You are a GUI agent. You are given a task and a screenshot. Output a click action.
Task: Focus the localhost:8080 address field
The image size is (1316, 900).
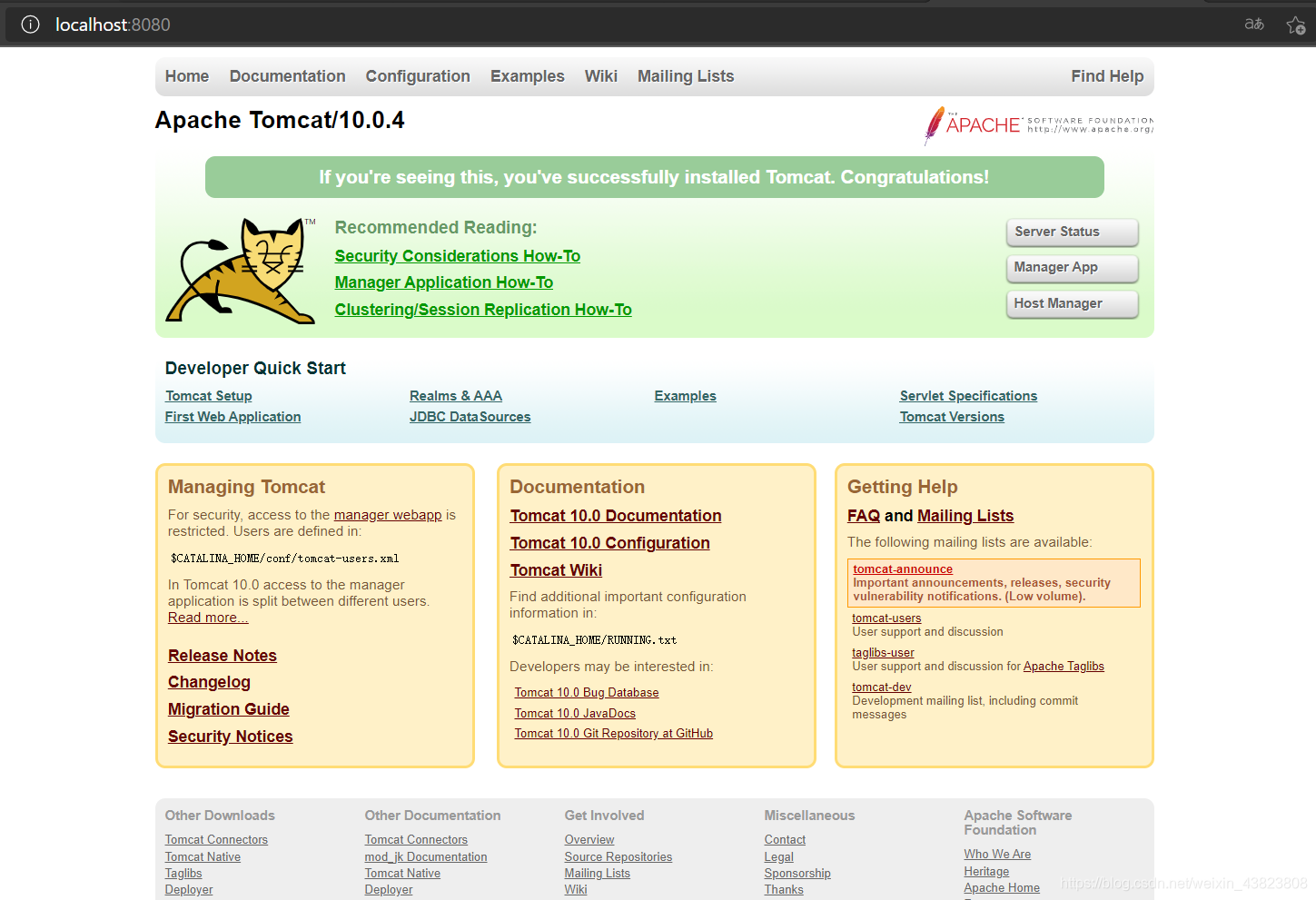[x=113, y=25]
